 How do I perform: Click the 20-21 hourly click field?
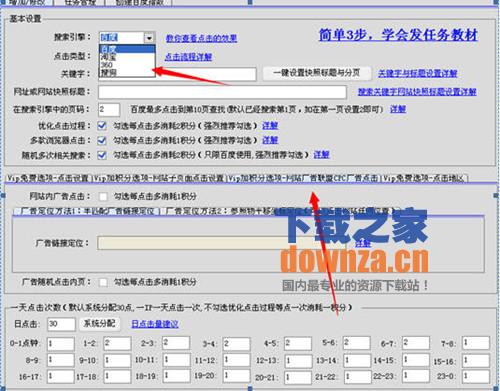299,377
